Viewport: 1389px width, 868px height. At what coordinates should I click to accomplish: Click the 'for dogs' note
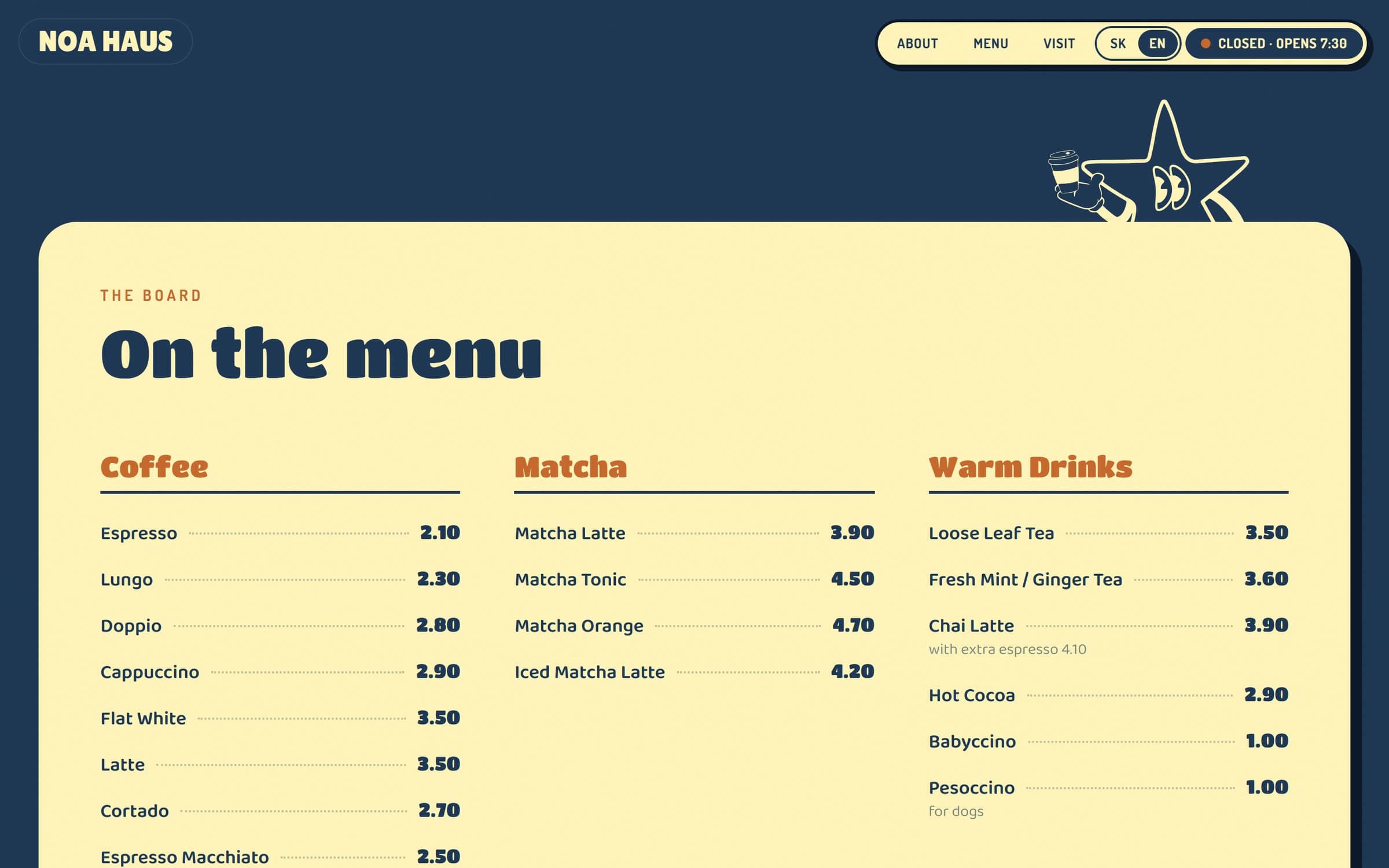tap(956, 811)
